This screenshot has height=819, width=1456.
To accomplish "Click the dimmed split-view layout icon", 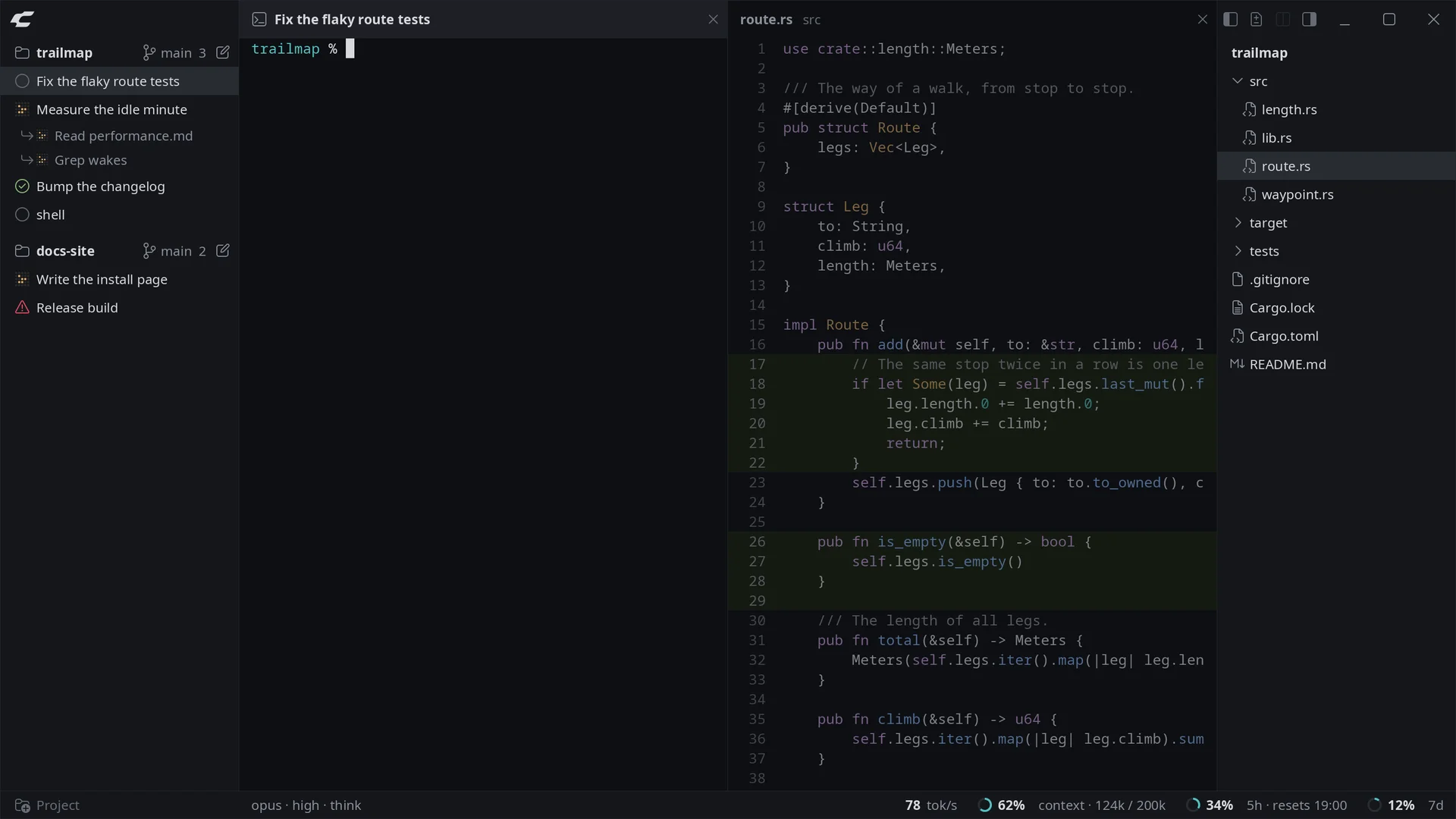I will [1283, 20].
